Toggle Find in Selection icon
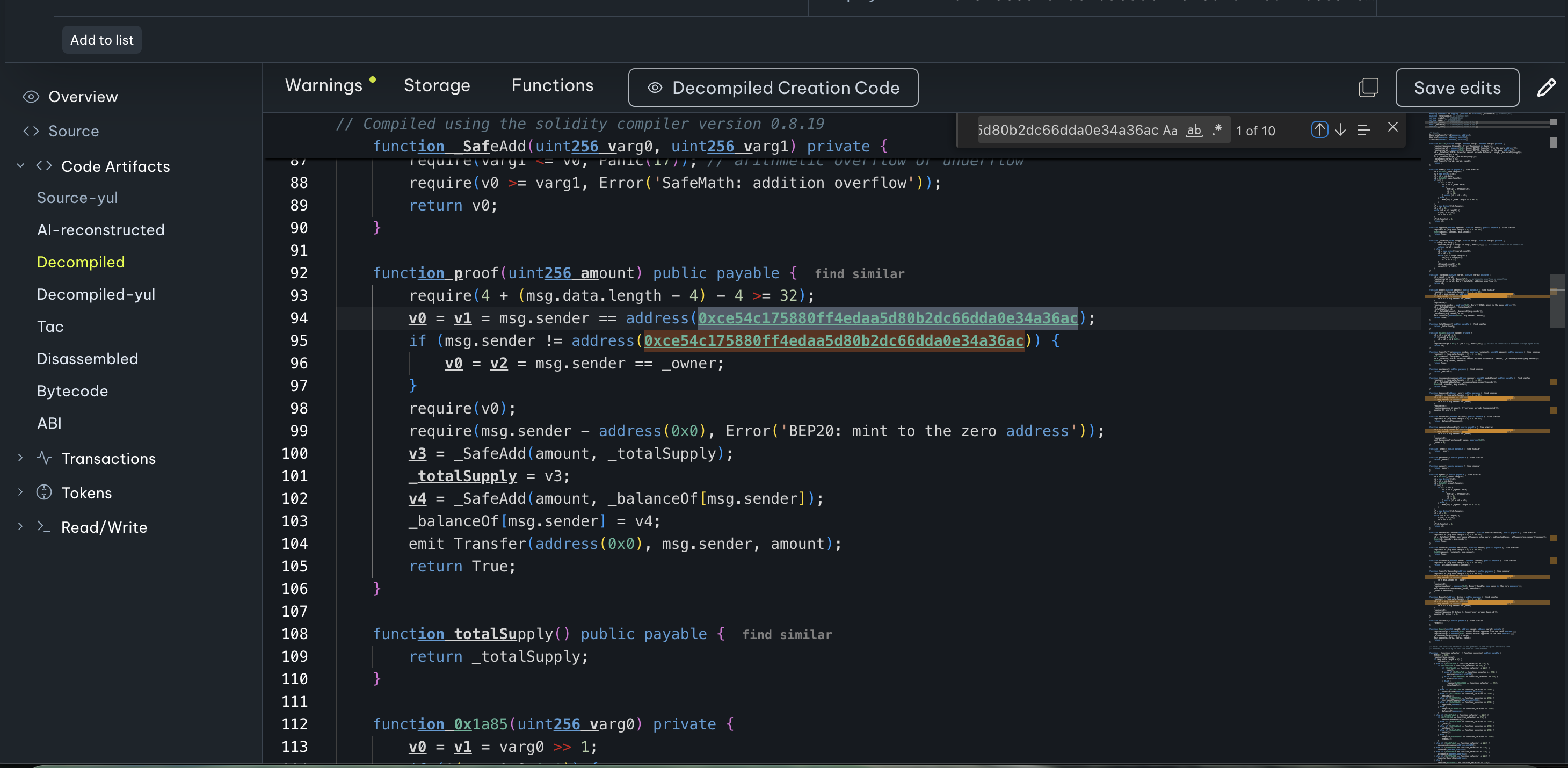This screenshot has height=768, width=1568. pos(1363,129)
